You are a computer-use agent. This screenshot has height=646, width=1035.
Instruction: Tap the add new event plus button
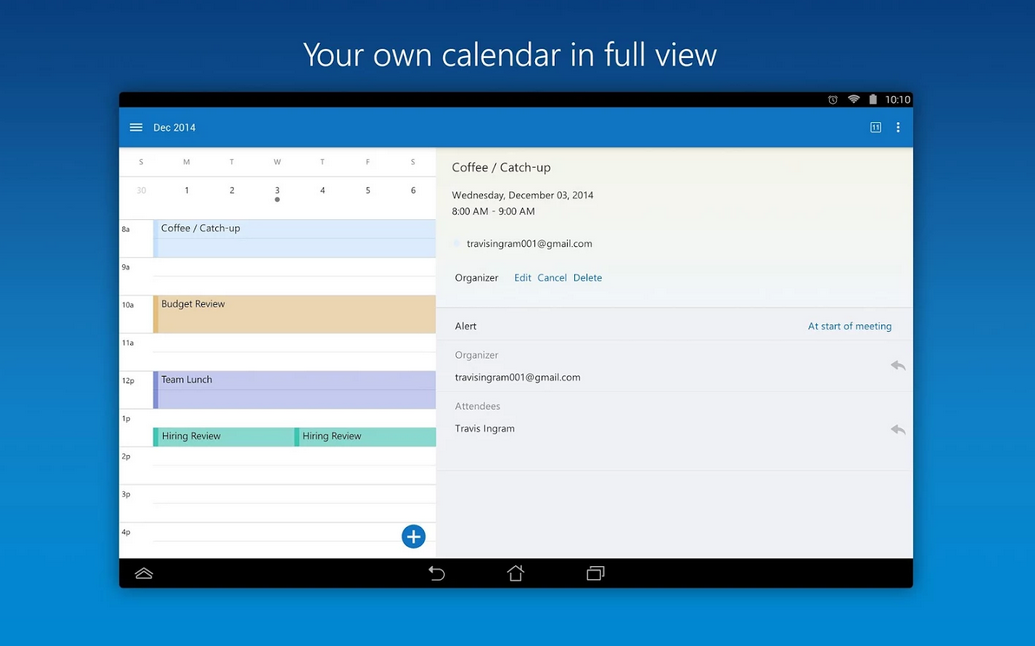413,536
